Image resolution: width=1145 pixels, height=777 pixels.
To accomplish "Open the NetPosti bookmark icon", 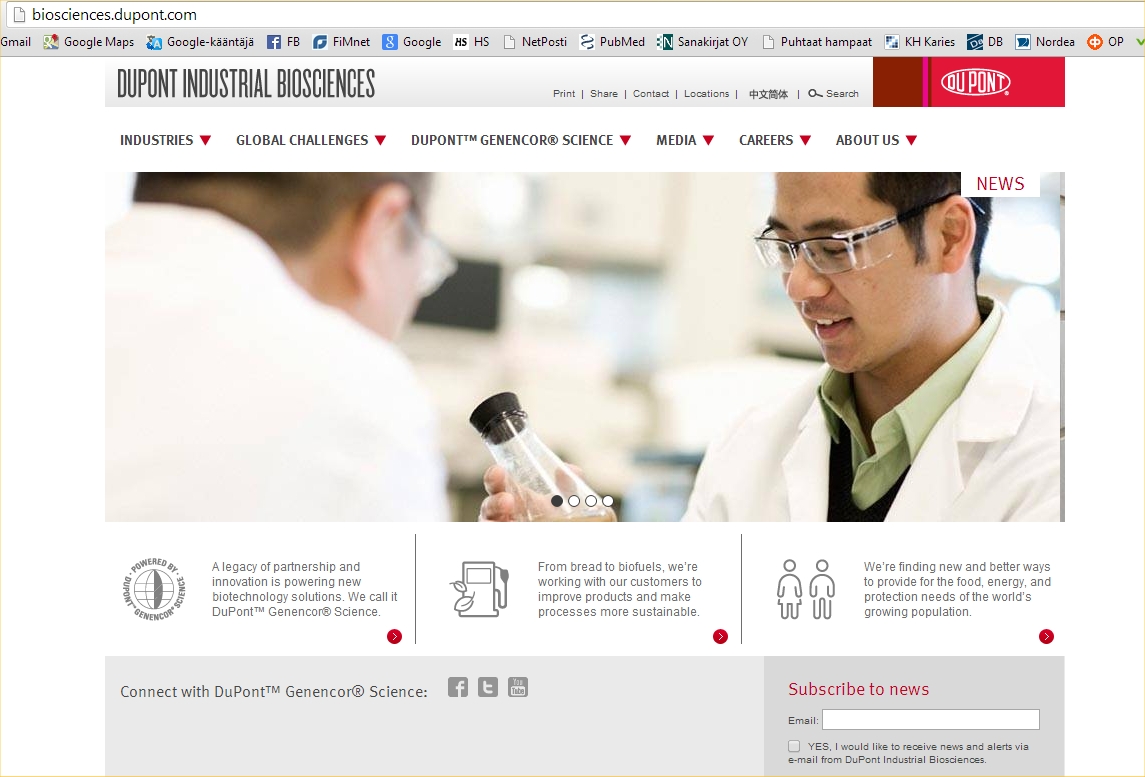I will click(x=510, y=42).
